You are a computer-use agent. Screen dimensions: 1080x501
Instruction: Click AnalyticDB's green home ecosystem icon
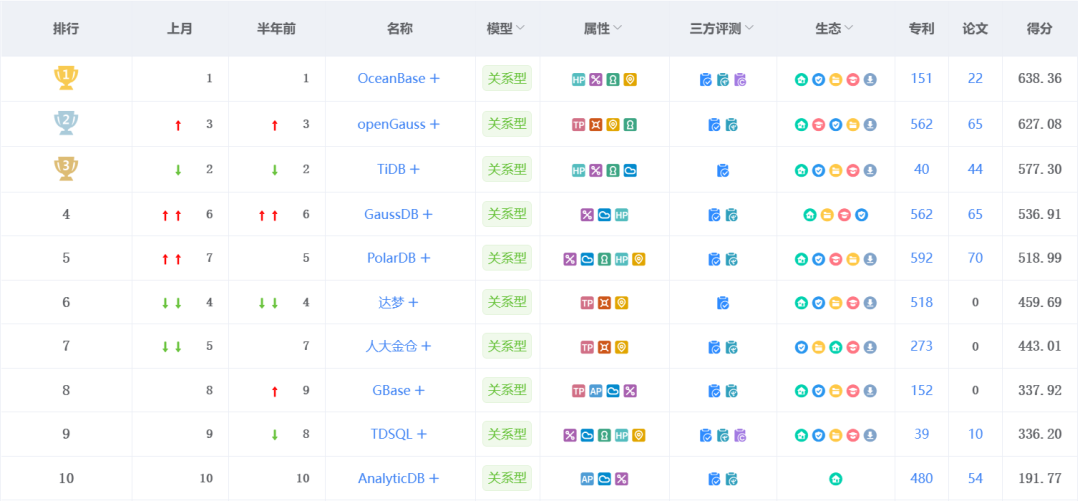click(835, 479)
